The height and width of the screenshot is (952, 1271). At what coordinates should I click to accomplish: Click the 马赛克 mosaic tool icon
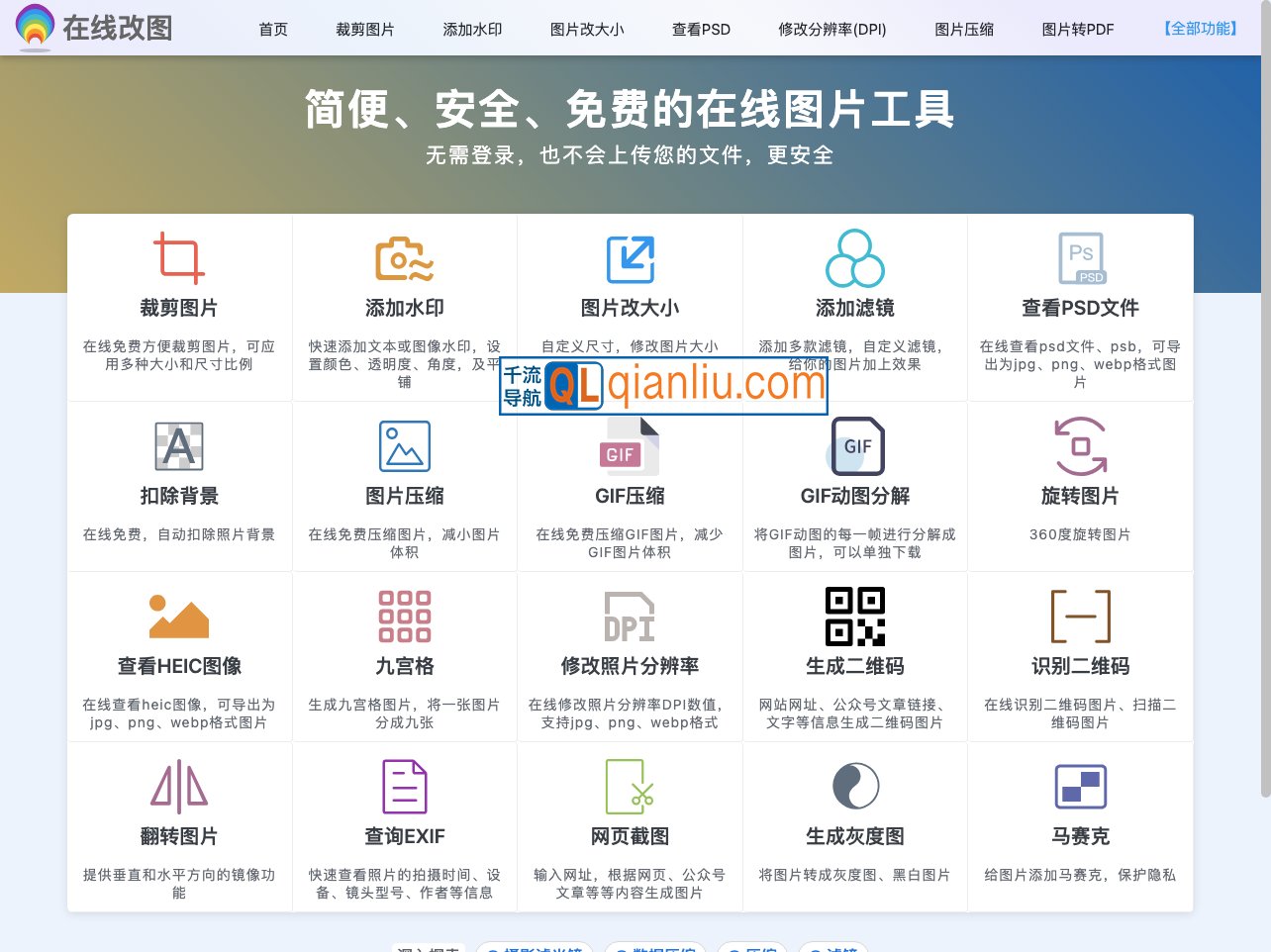1080,785
